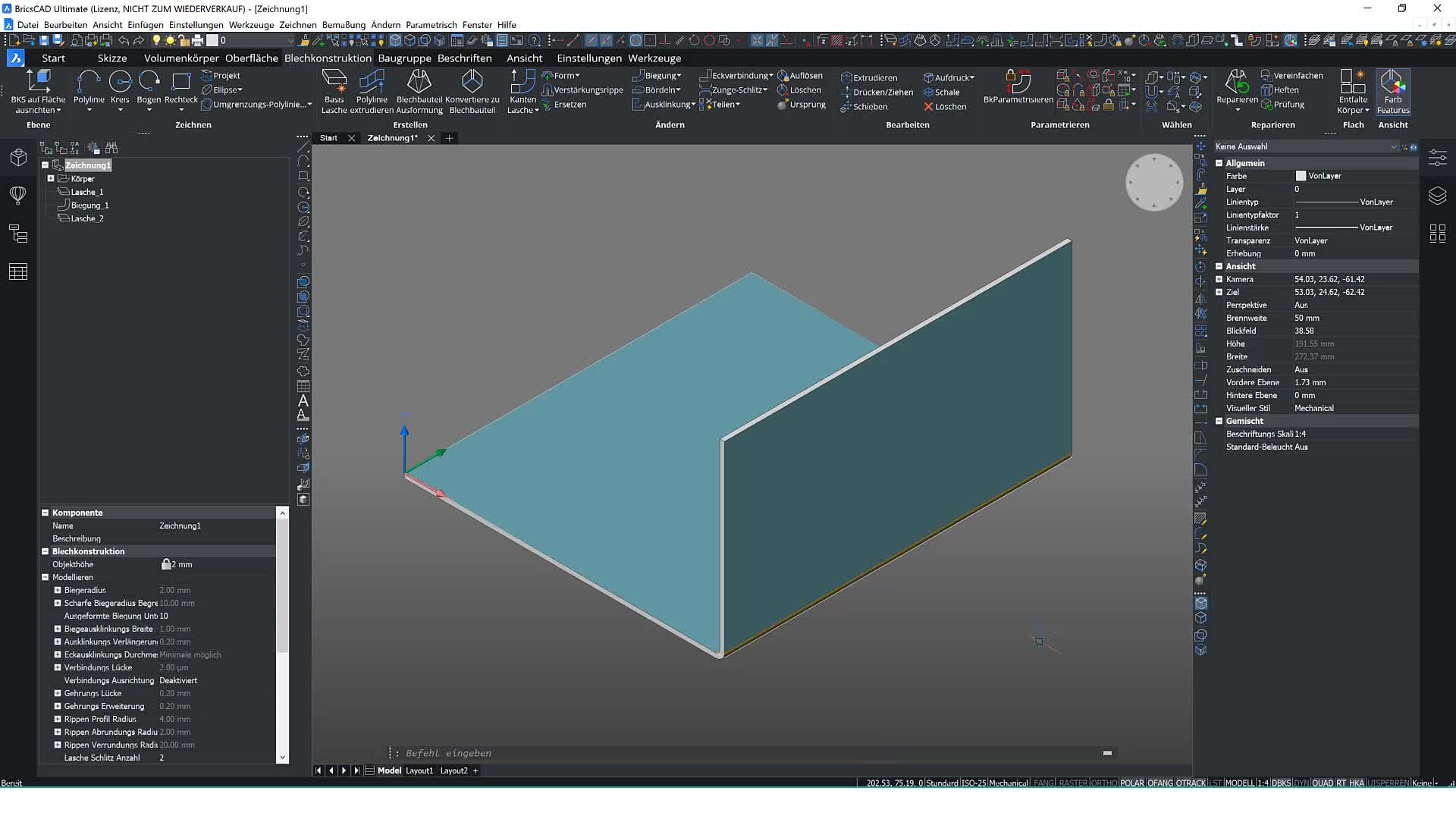Select the Kanten Lasche tool

coord(522,91)
